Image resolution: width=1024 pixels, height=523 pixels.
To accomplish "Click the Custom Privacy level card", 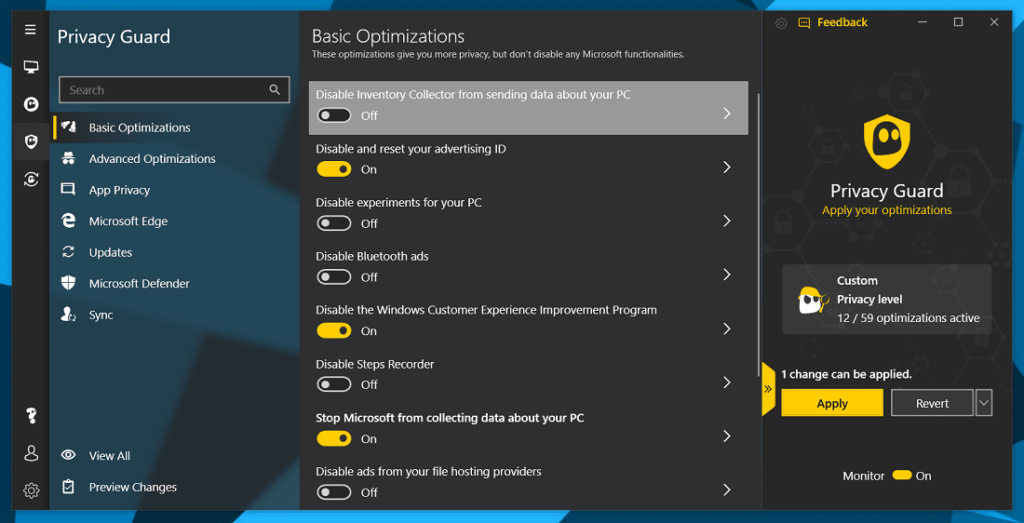I will [x=887, y=300].
